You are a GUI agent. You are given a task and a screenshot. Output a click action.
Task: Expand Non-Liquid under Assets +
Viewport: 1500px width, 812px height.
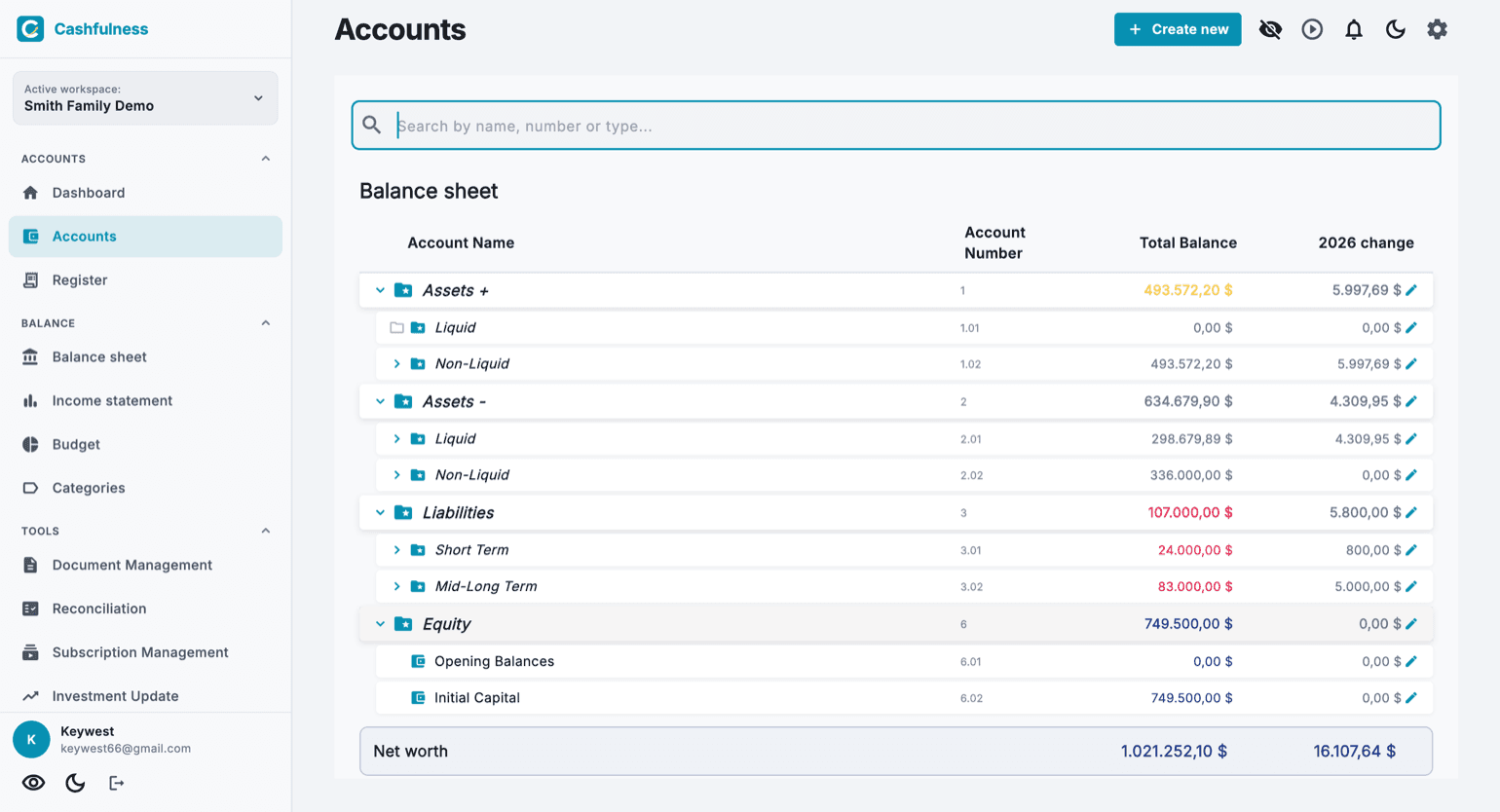[x=396, y=364]
